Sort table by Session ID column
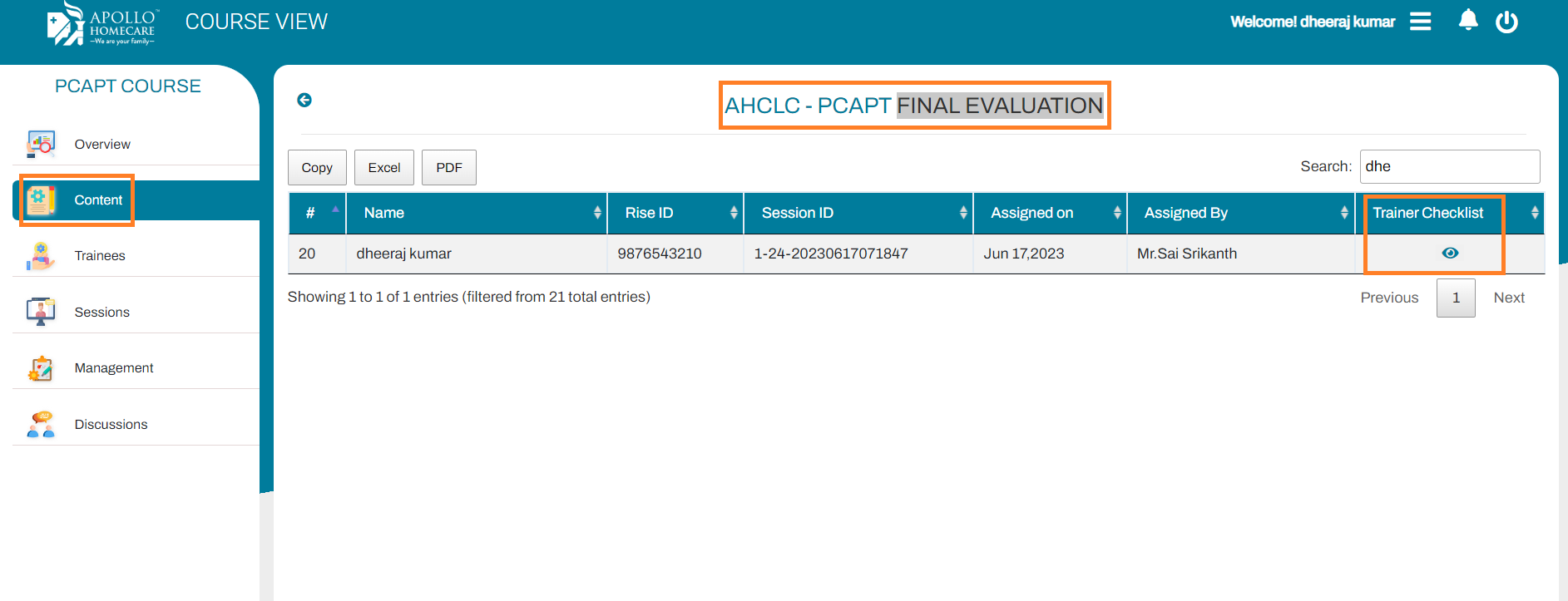This screenshot has height=601, width=1568. click(858, 213)
